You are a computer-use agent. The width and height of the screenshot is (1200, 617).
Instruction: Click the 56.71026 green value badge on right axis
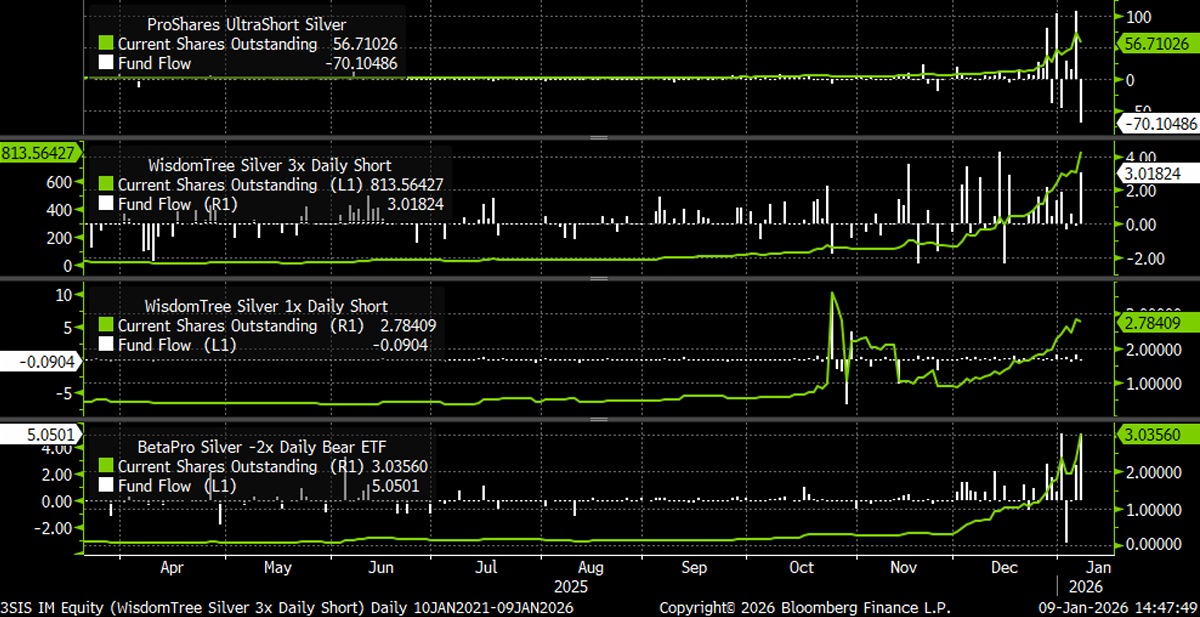(1160, 44)
